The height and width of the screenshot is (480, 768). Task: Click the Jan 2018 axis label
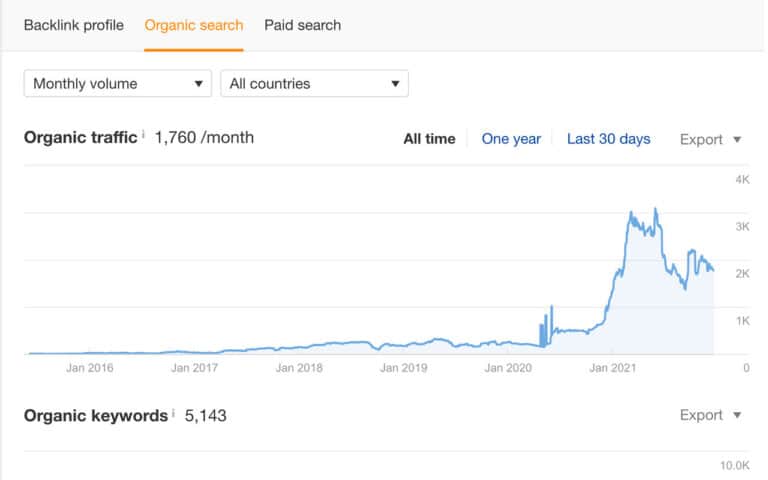tap(298, 368)
